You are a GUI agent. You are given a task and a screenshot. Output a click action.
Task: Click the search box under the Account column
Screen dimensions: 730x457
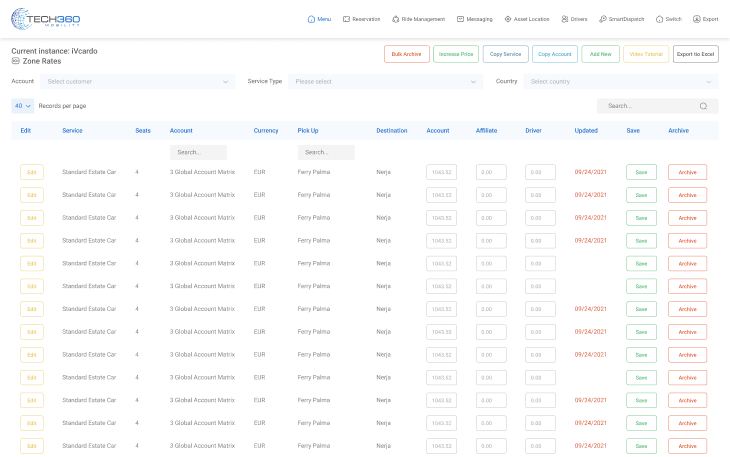[x=198, y=152]
